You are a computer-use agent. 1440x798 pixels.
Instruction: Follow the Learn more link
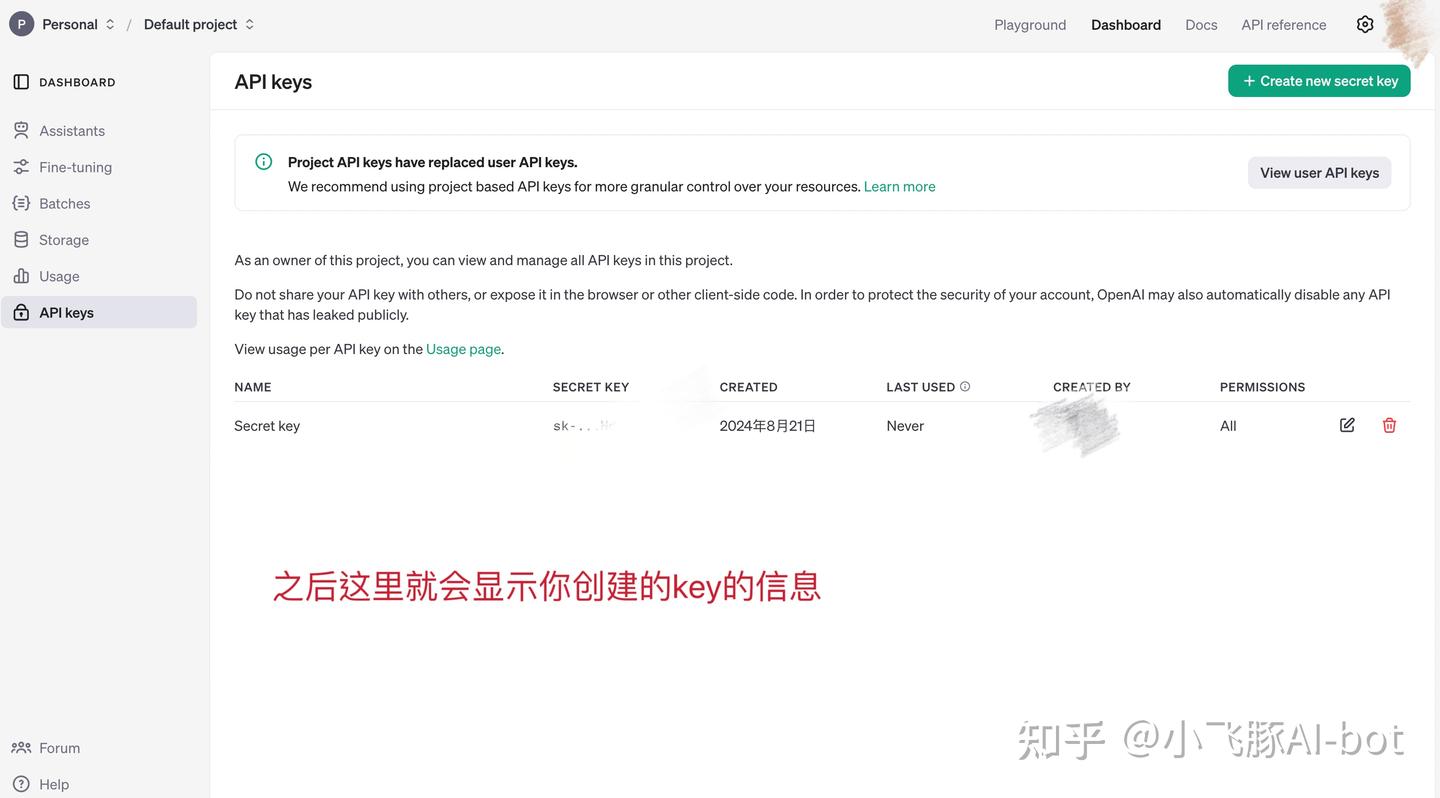(x=899, y=185)
